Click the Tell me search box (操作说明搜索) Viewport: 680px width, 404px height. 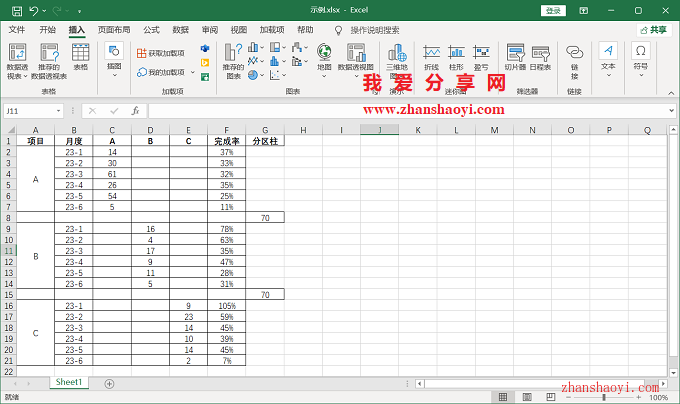pyautogui.click(x=375, y=30)
